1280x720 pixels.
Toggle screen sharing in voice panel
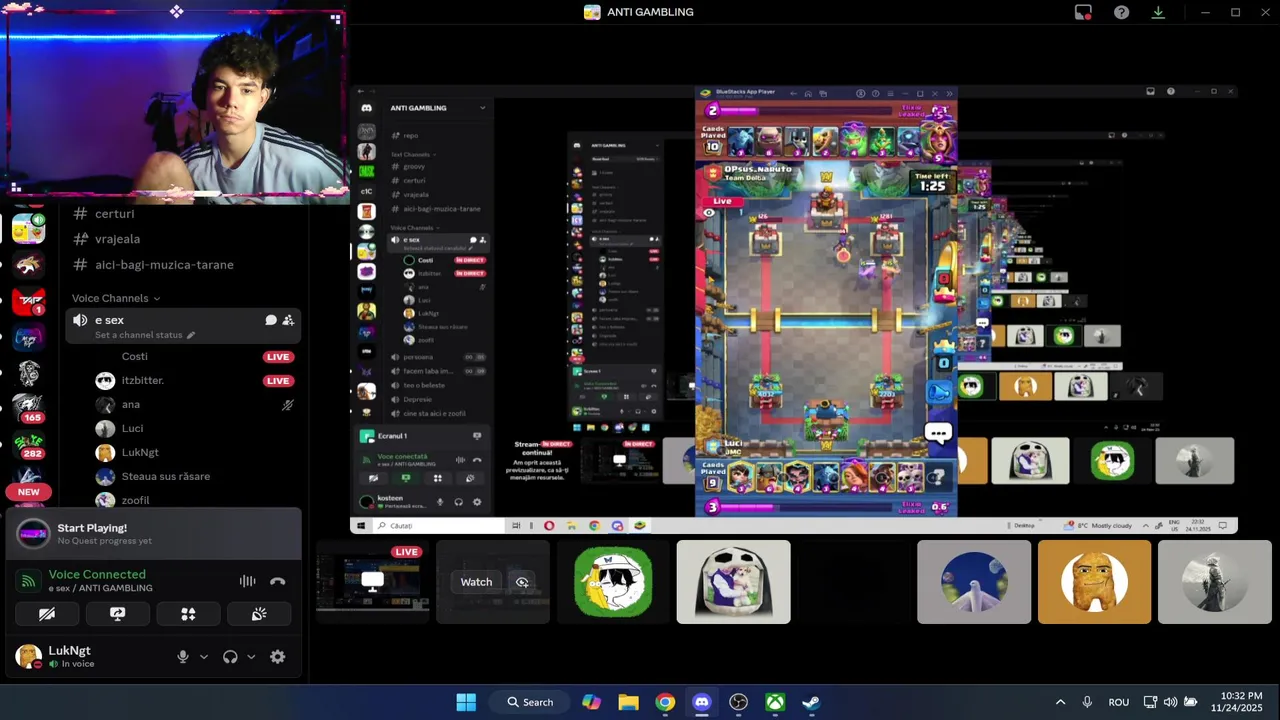point(117,614)
